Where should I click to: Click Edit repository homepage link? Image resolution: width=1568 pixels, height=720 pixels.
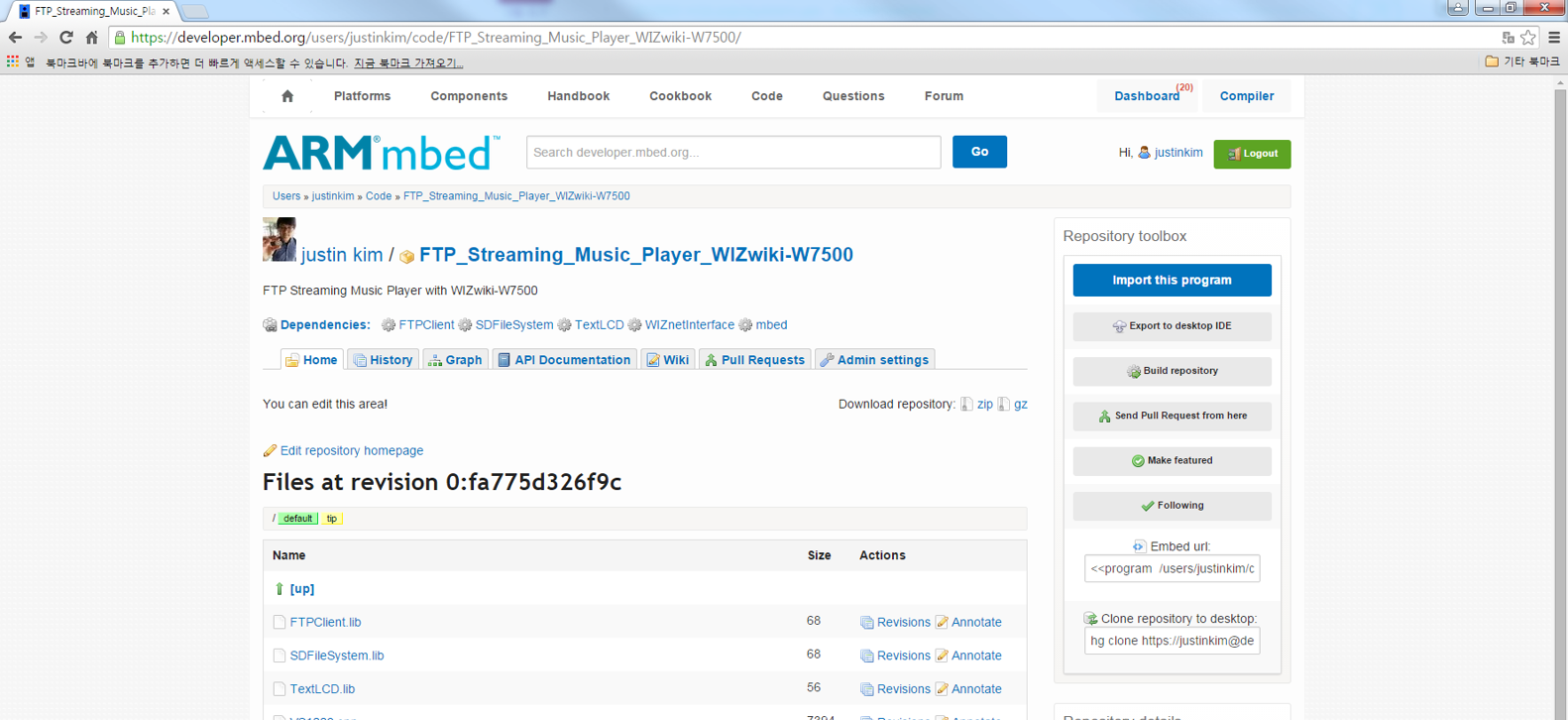(x=352, y=450)
